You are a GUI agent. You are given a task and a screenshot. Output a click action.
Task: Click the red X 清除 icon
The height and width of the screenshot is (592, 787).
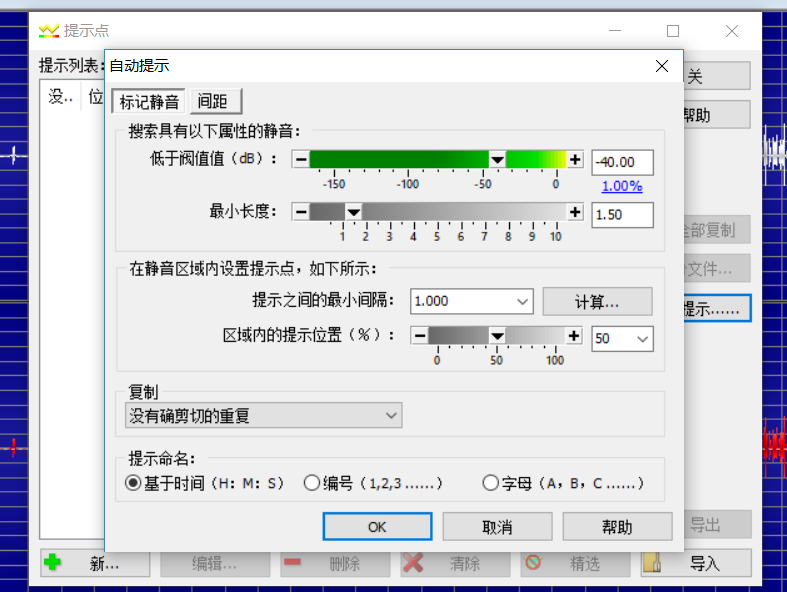tap(413, 562)
